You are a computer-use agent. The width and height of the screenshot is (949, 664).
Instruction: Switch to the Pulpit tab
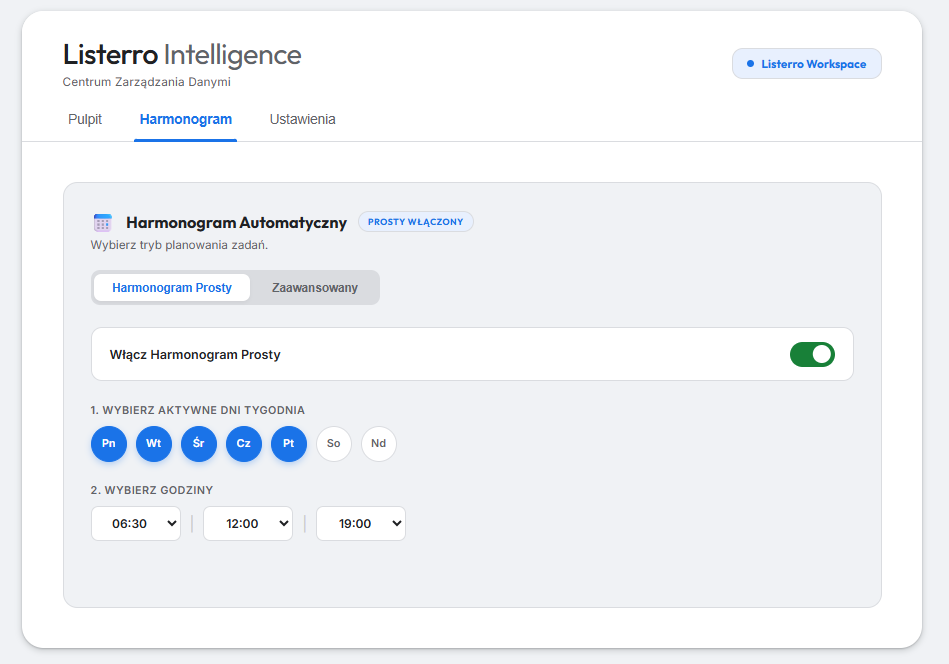(85, 120)
